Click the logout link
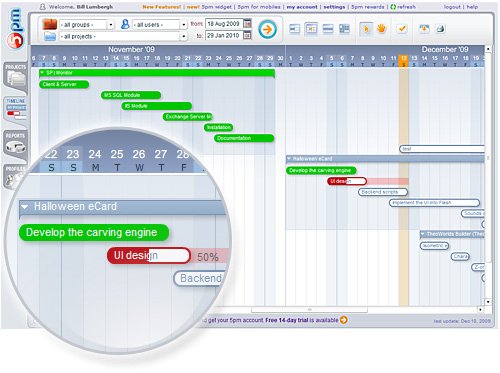Image resolution: width=500 pixels, height=373 pixels. point(452,7)
